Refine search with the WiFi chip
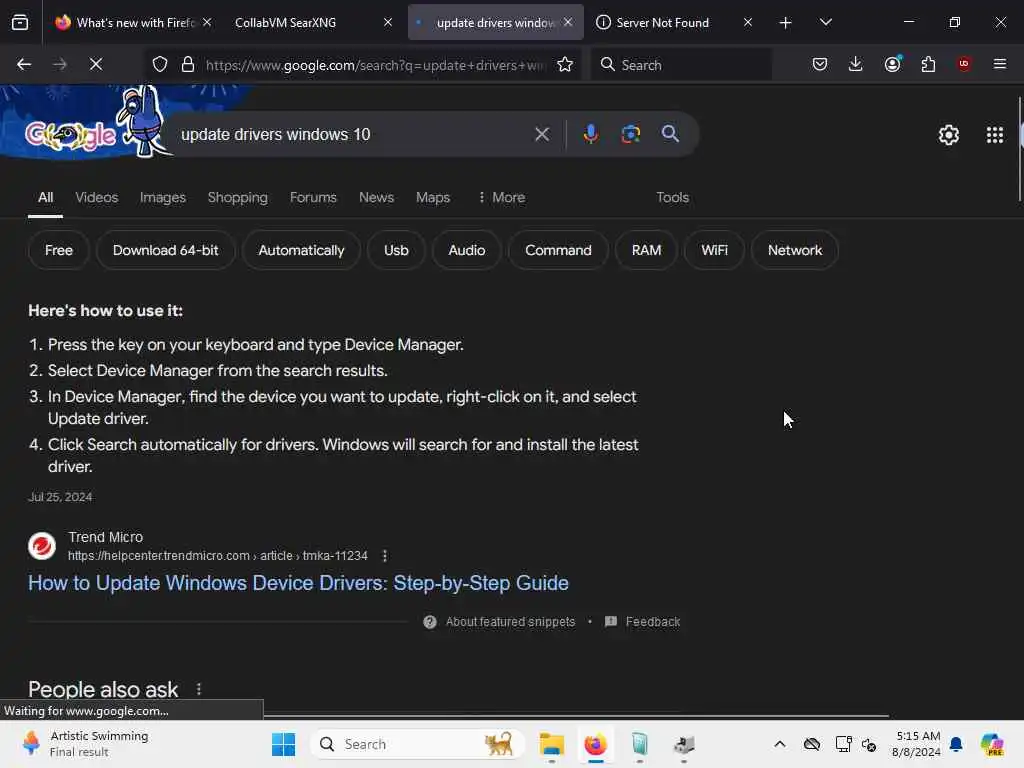1024x768 pixels. [x=714, y=250]
